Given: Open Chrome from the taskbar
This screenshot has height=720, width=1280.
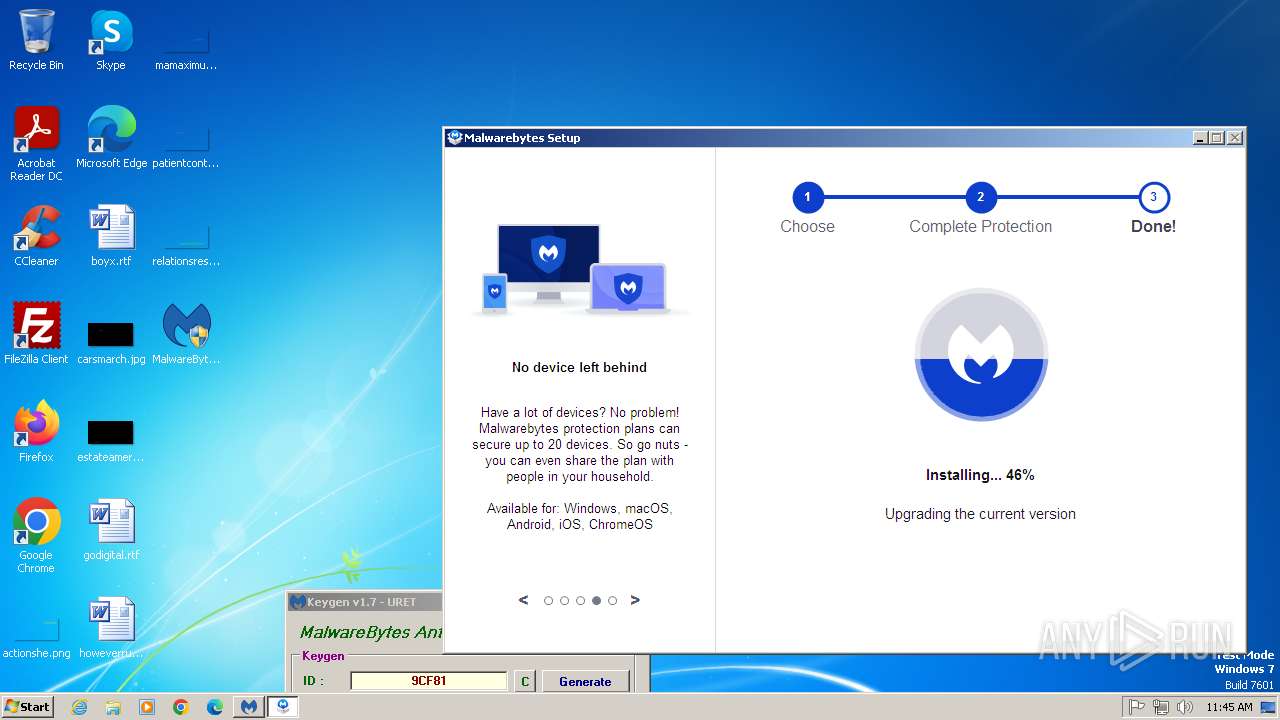Looking at the screenshot, I should [181, 707].
